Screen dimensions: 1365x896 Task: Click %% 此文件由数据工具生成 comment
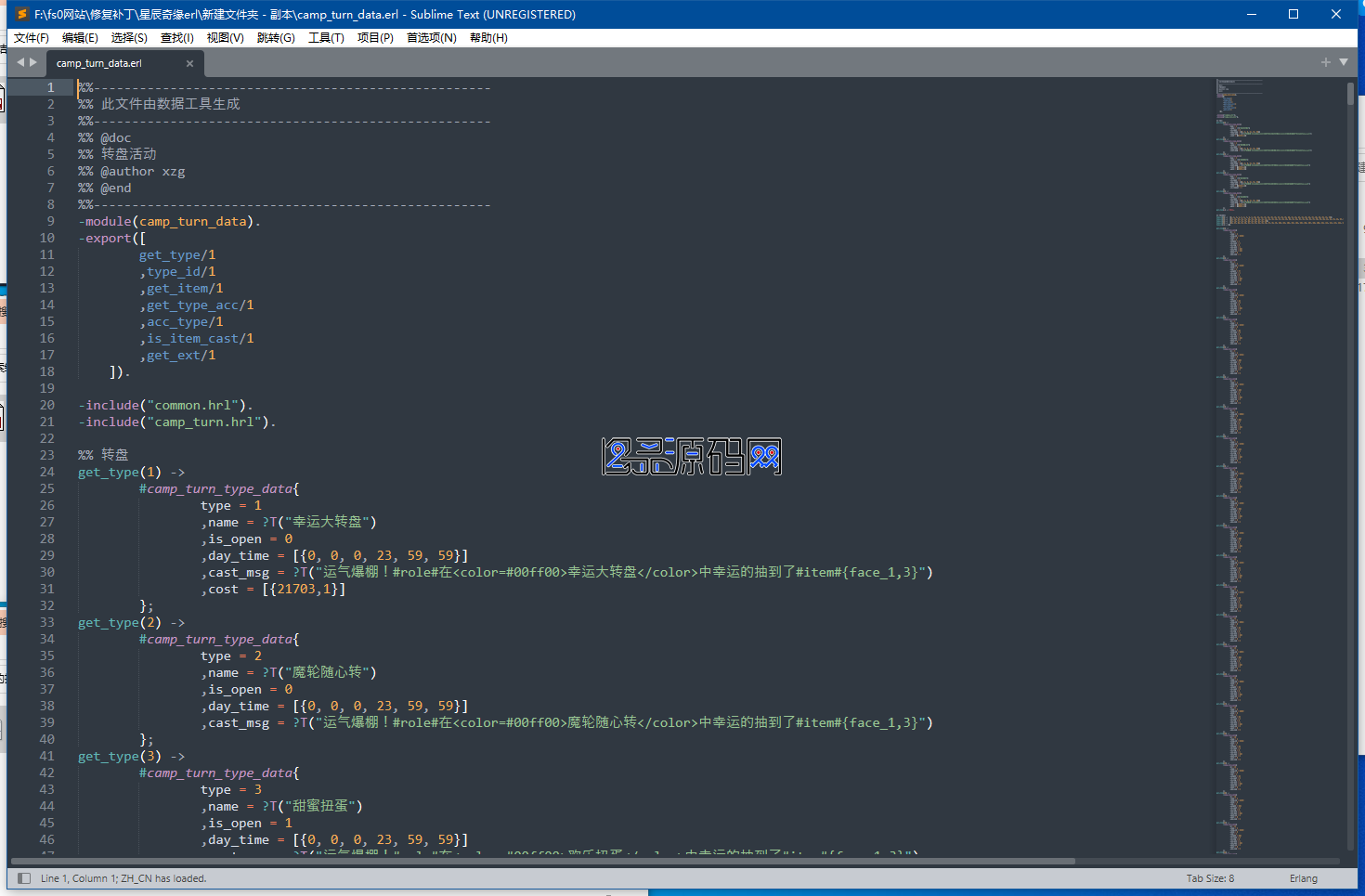coord(159,104)
